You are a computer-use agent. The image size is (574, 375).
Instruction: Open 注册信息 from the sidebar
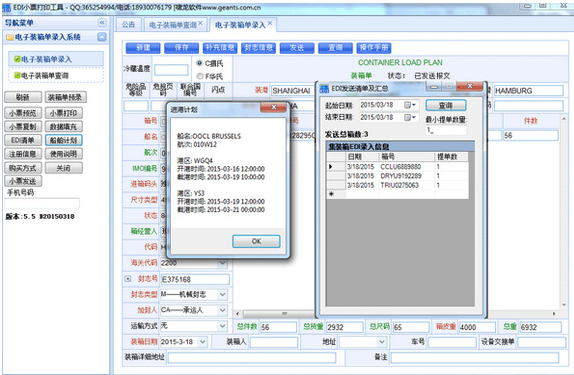click(x=23, y=154)
